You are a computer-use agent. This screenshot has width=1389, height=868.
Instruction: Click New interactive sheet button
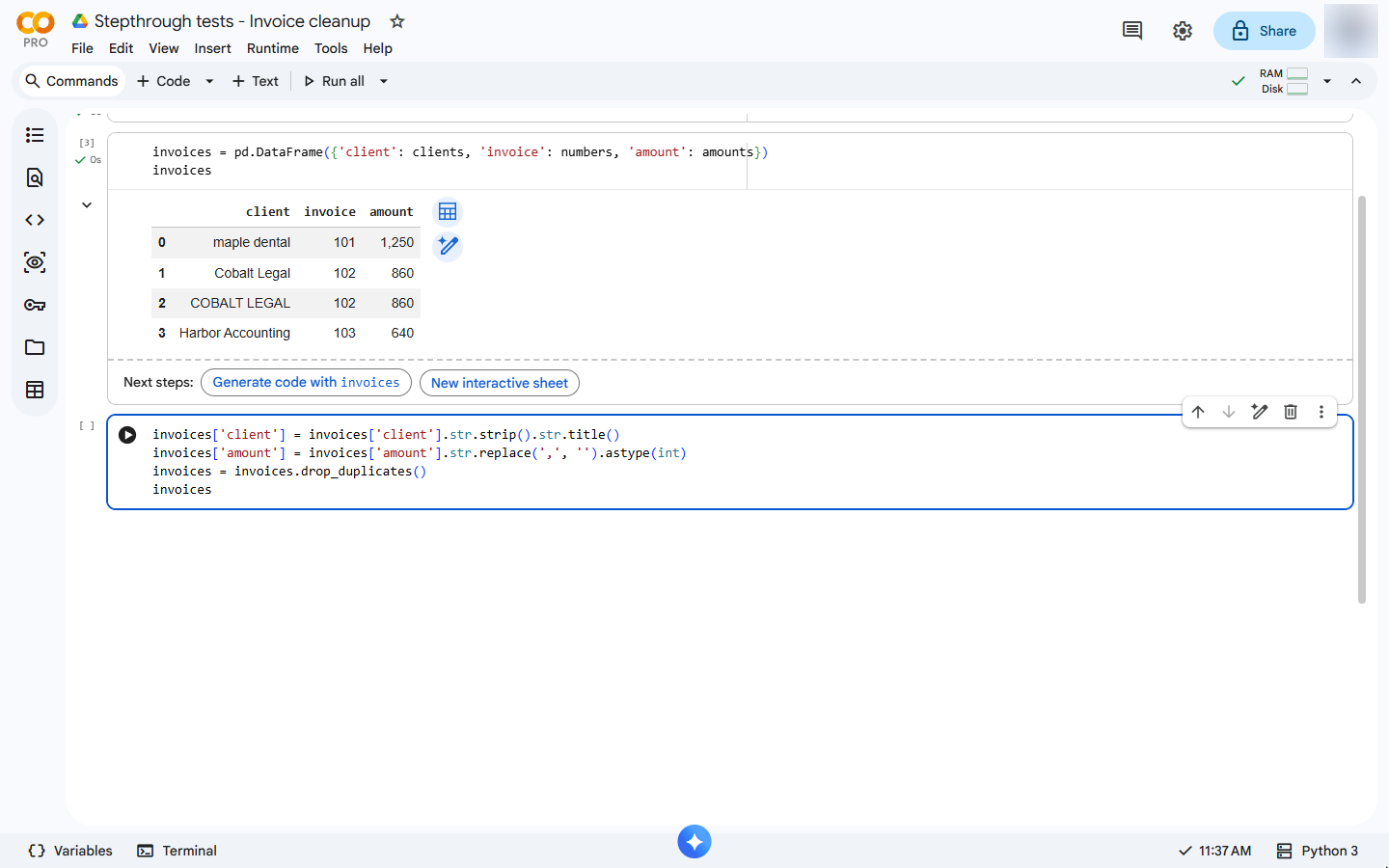(x=499, y=383)
